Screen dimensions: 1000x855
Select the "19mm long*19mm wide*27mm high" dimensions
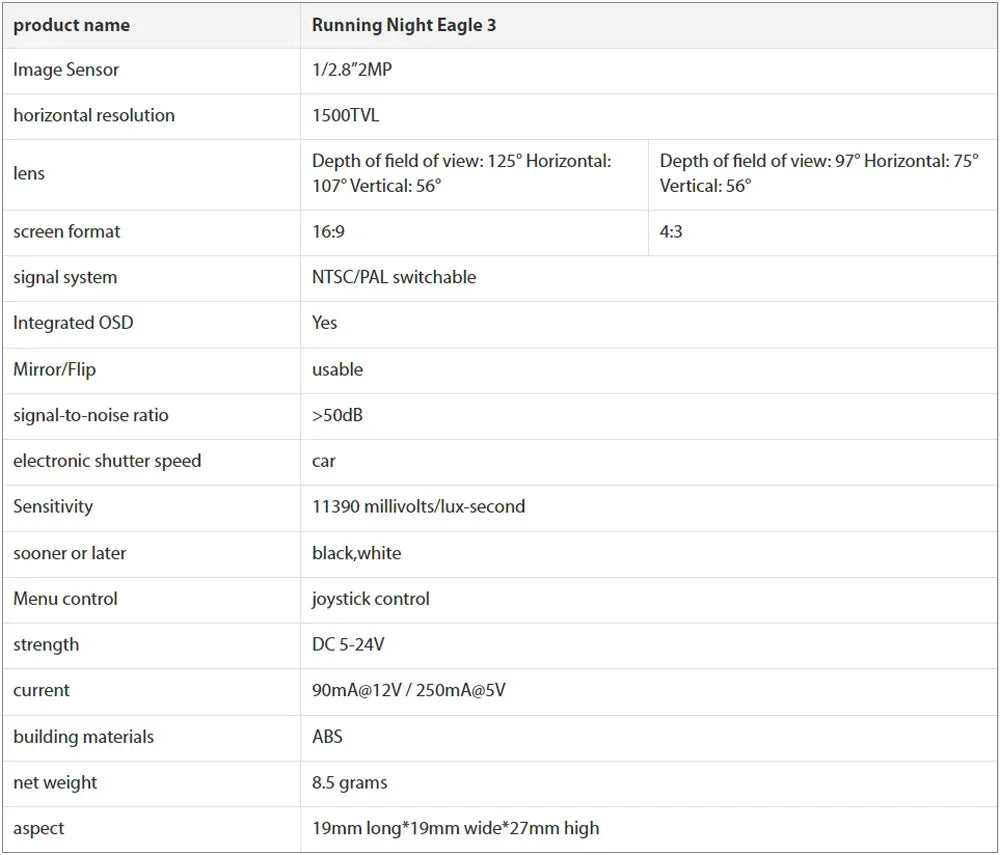pyautogui.click(x=456, y=829)
